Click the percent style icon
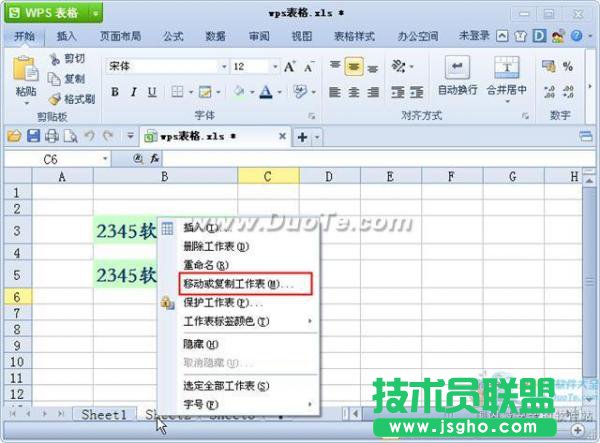600x443 pixels. [x=567, y=67]
